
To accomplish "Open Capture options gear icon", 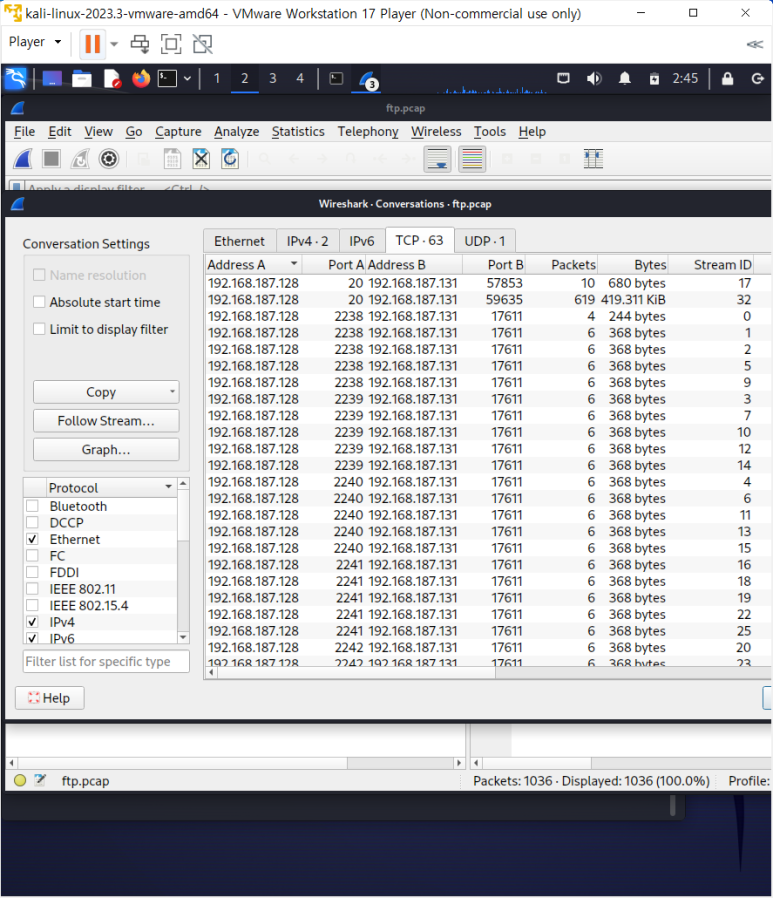I will (109, 159).
